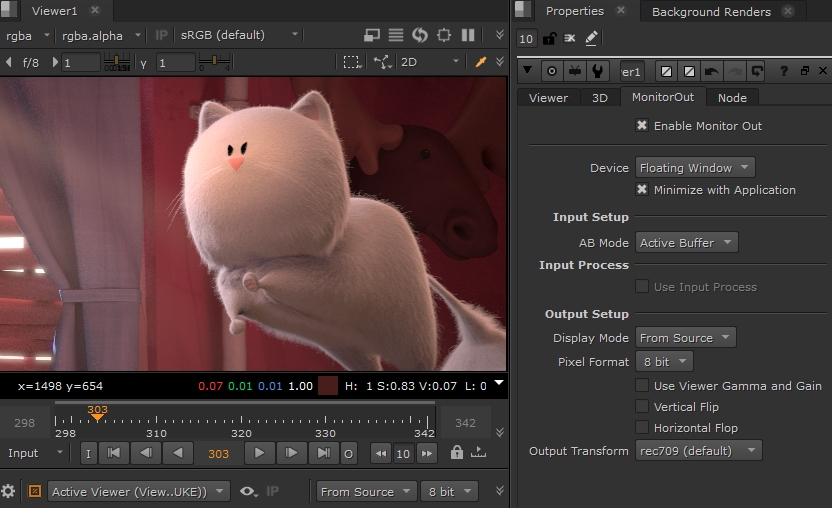Click the revert icon right of redo

coord(757,71)
